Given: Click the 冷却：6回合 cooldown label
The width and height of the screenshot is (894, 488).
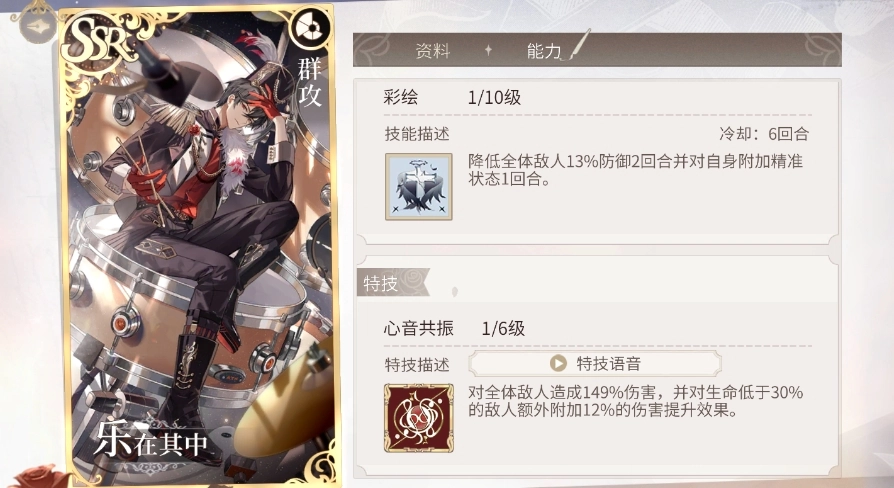Looking at the screenshot, I should tap(764, 134).
